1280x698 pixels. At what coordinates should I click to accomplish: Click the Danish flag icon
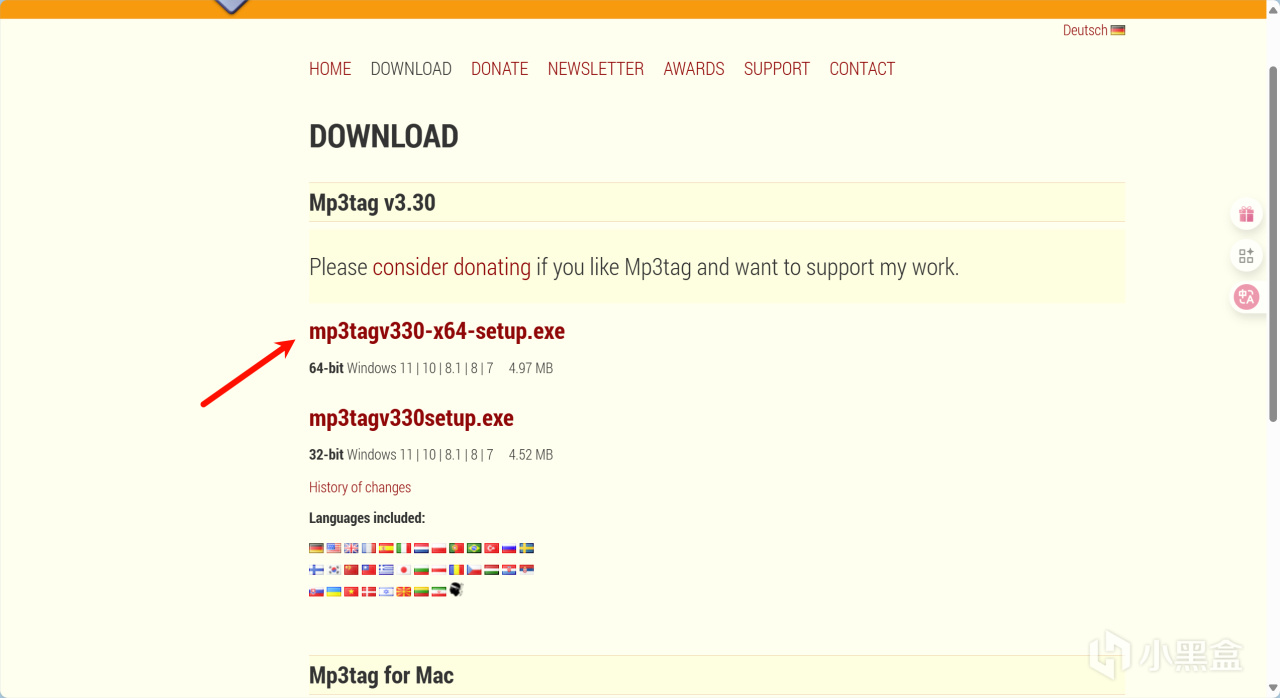(x=369, y=592)
